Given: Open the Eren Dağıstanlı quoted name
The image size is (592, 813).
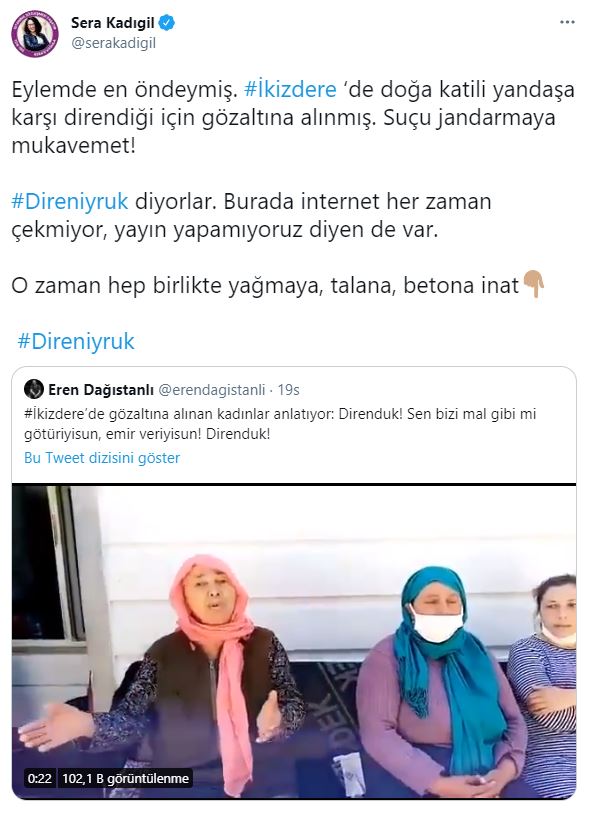Looking at the screenshot, I should 101,389.
